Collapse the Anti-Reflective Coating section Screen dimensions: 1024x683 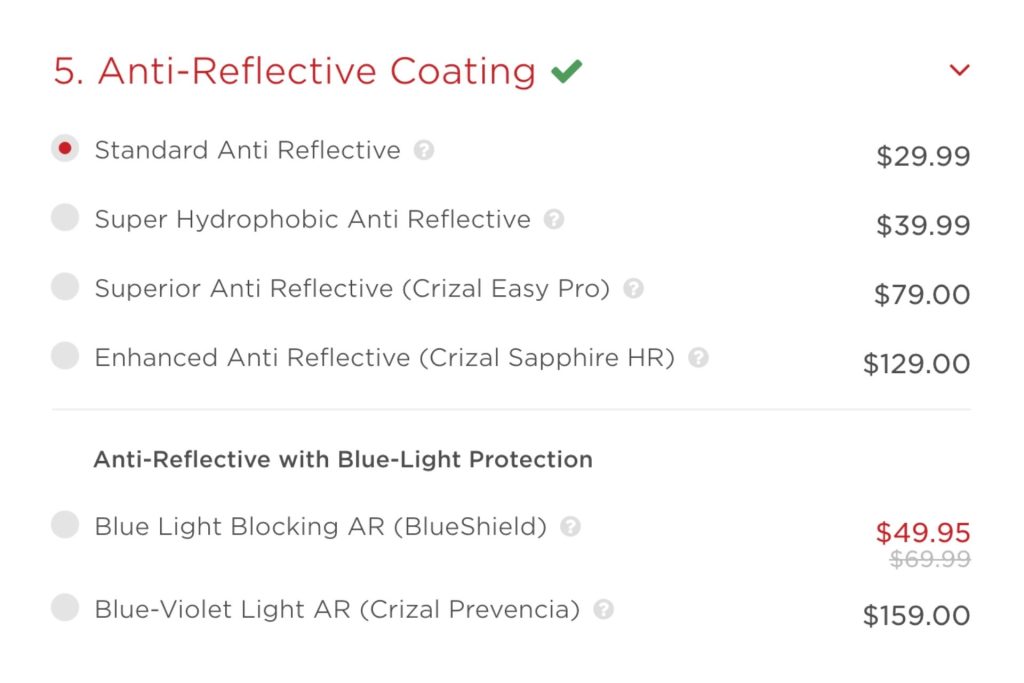[960, 69]
